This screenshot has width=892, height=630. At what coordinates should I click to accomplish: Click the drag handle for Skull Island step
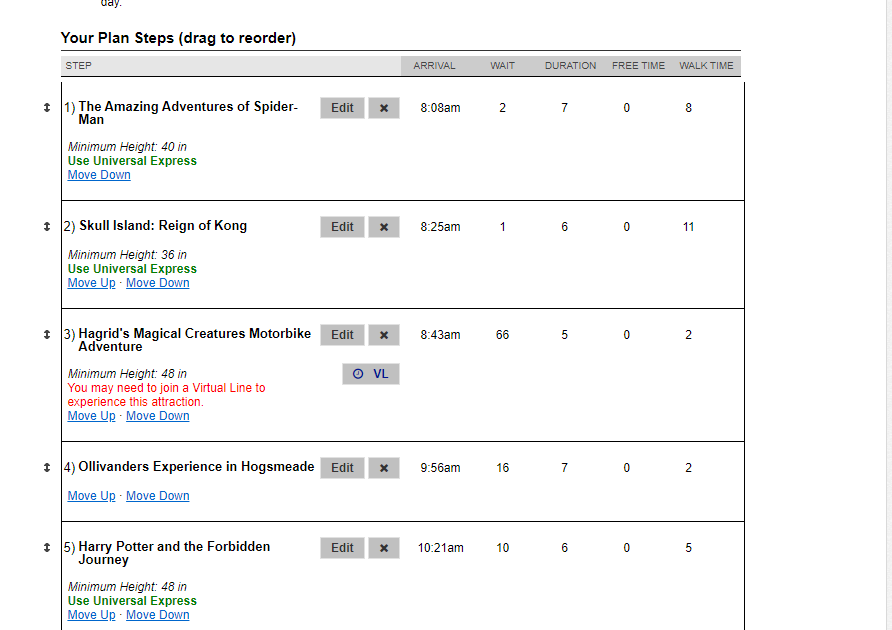47,227
